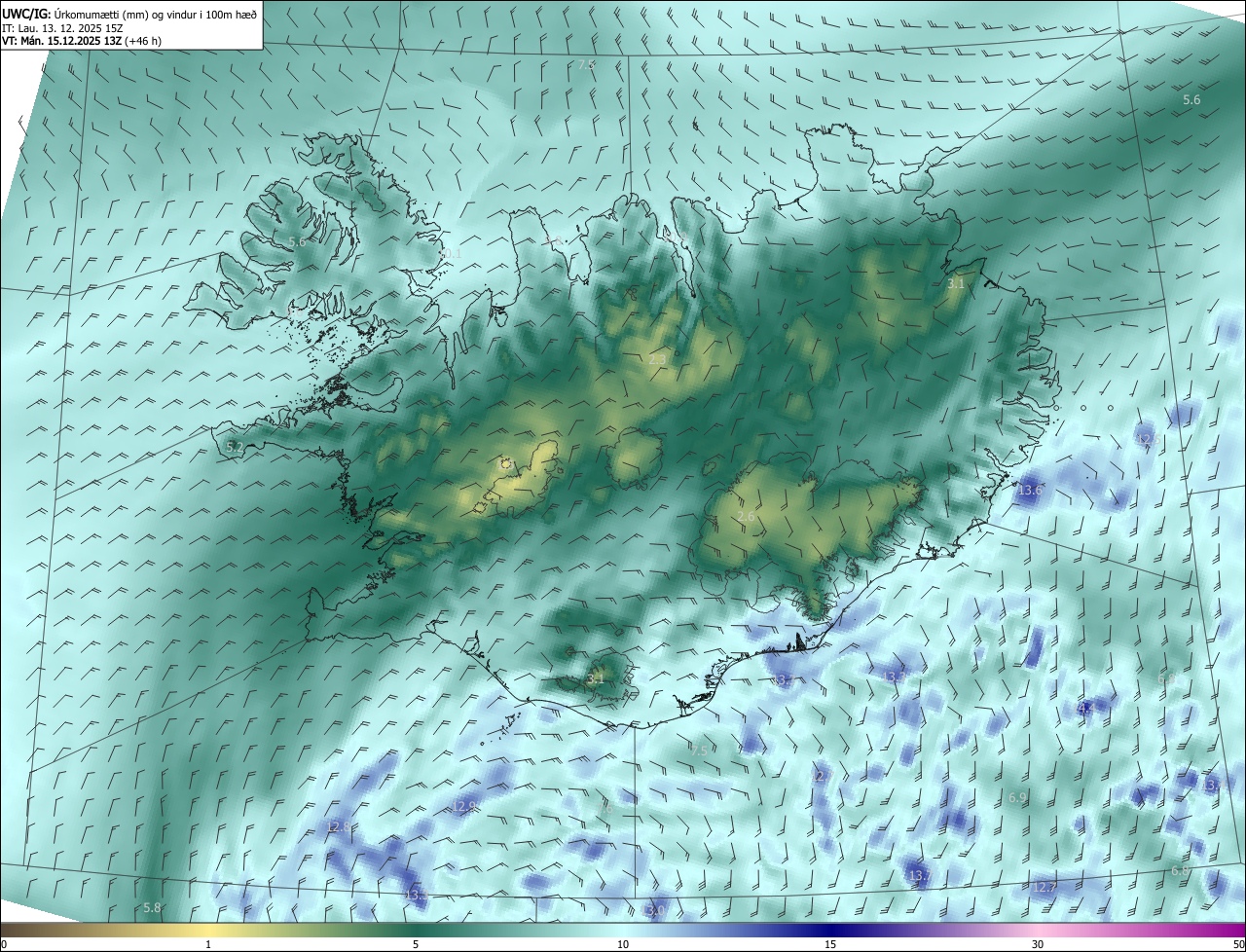Click the colour scale tick label 30
1246x952 pixels.
(1038, 944)
